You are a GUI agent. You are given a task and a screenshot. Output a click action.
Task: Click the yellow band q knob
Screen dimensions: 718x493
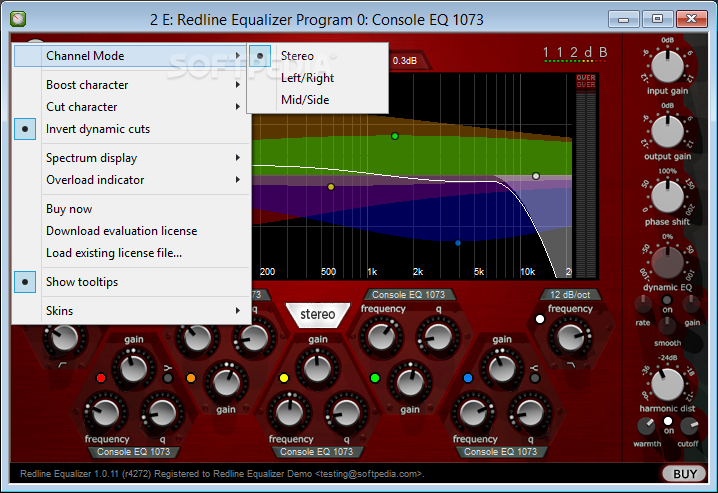tap(346, 412)
